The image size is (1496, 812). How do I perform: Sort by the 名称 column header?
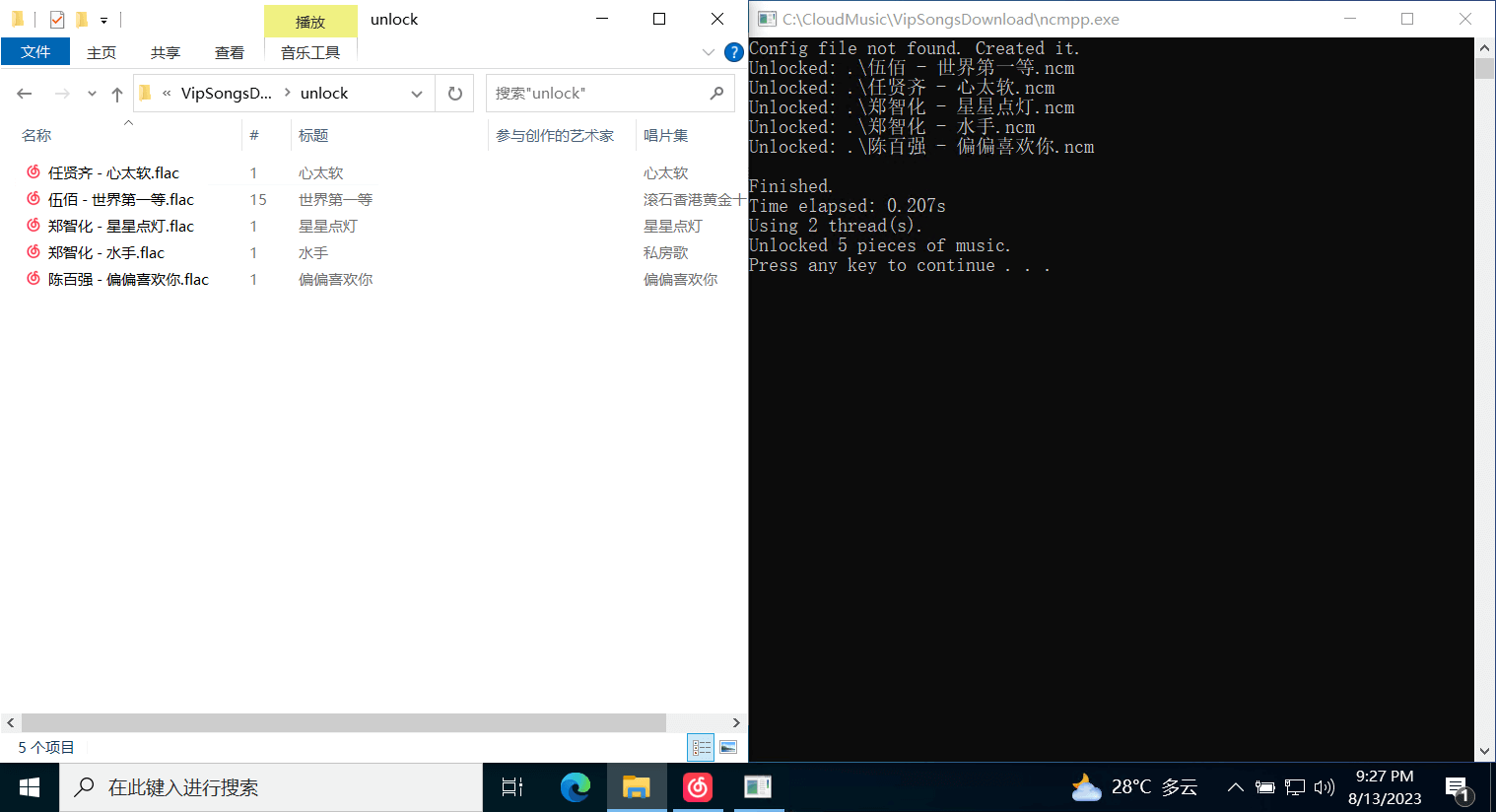click(x=37, y=135)
